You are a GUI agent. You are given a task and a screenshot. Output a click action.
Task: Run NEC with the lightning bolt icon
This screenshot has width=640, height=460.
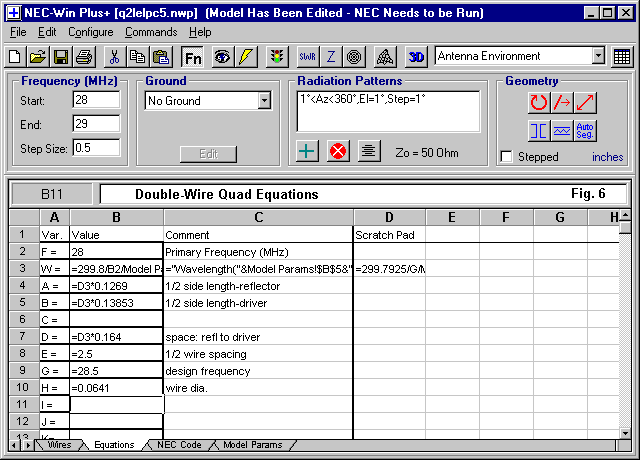[246, 57]
